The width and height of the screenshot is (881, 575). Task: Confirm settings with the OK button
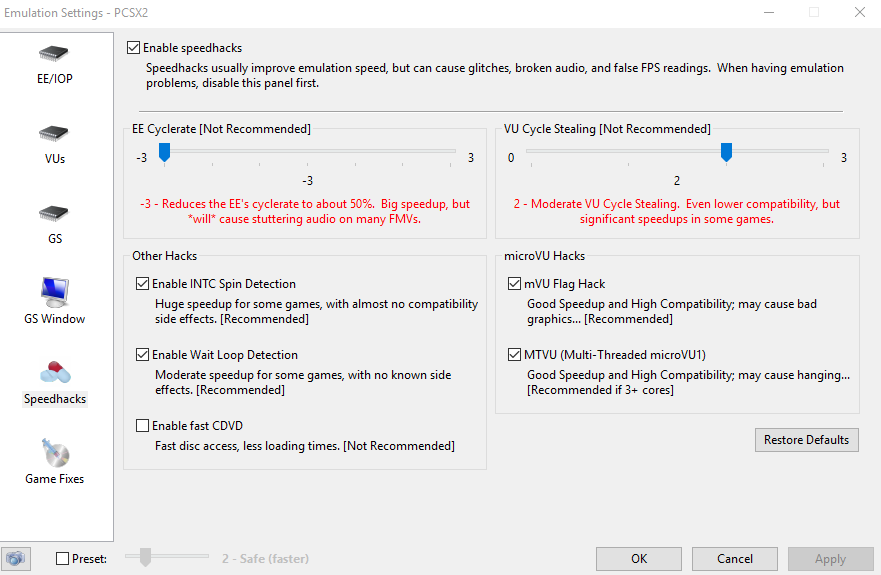pyautogui.click(x=639, y=559)
